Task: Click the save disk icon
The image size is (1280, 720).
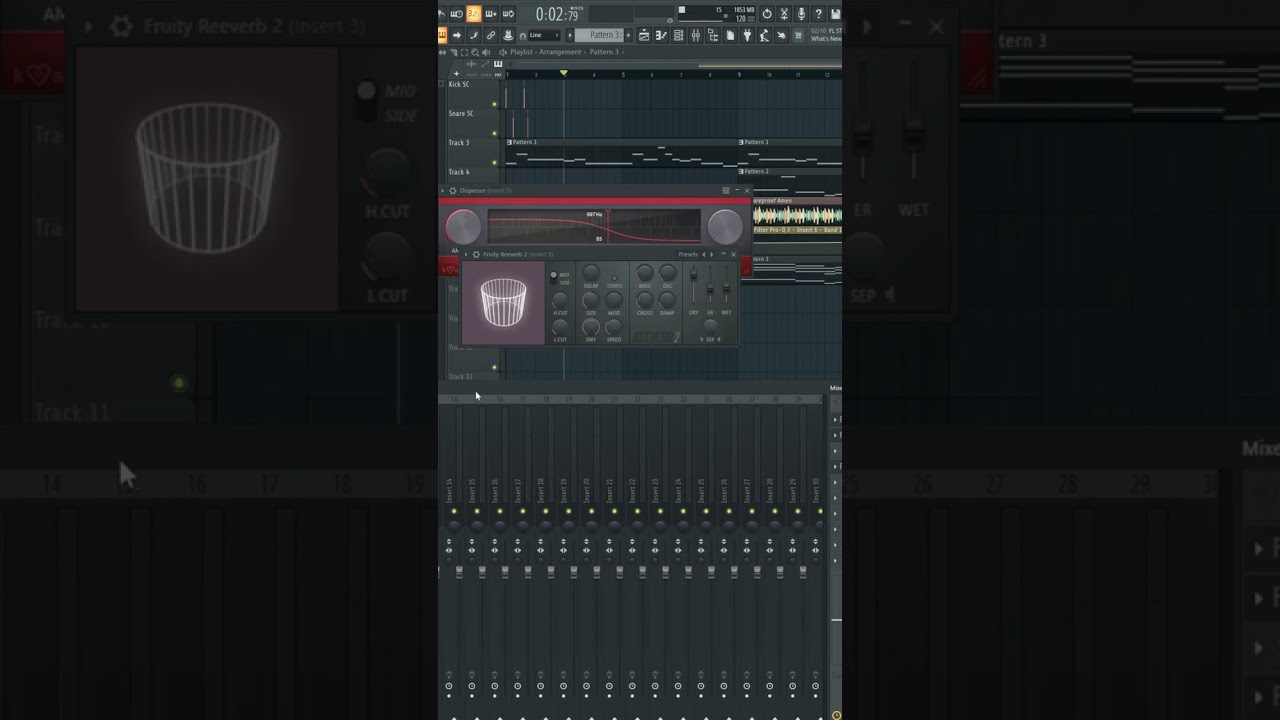Action: [835, 14]
